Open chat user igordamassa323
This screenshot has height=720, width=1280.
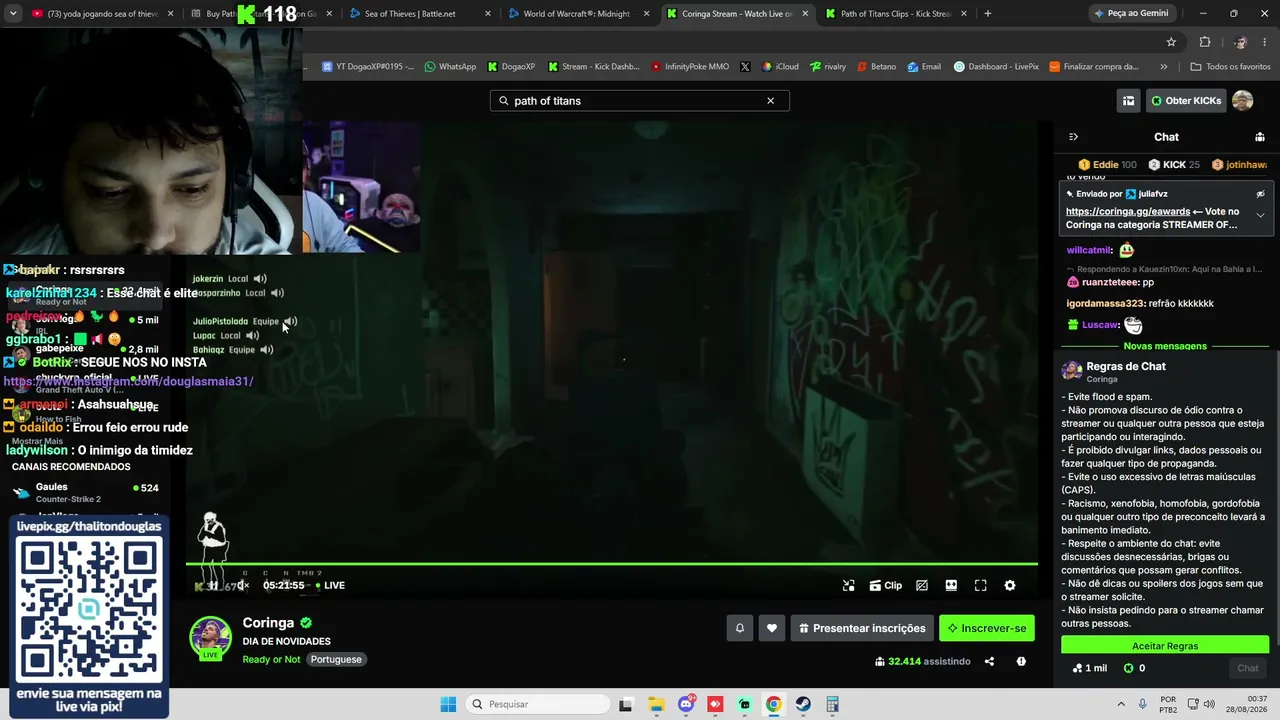pyautogui.click(x=1106, y=303)
